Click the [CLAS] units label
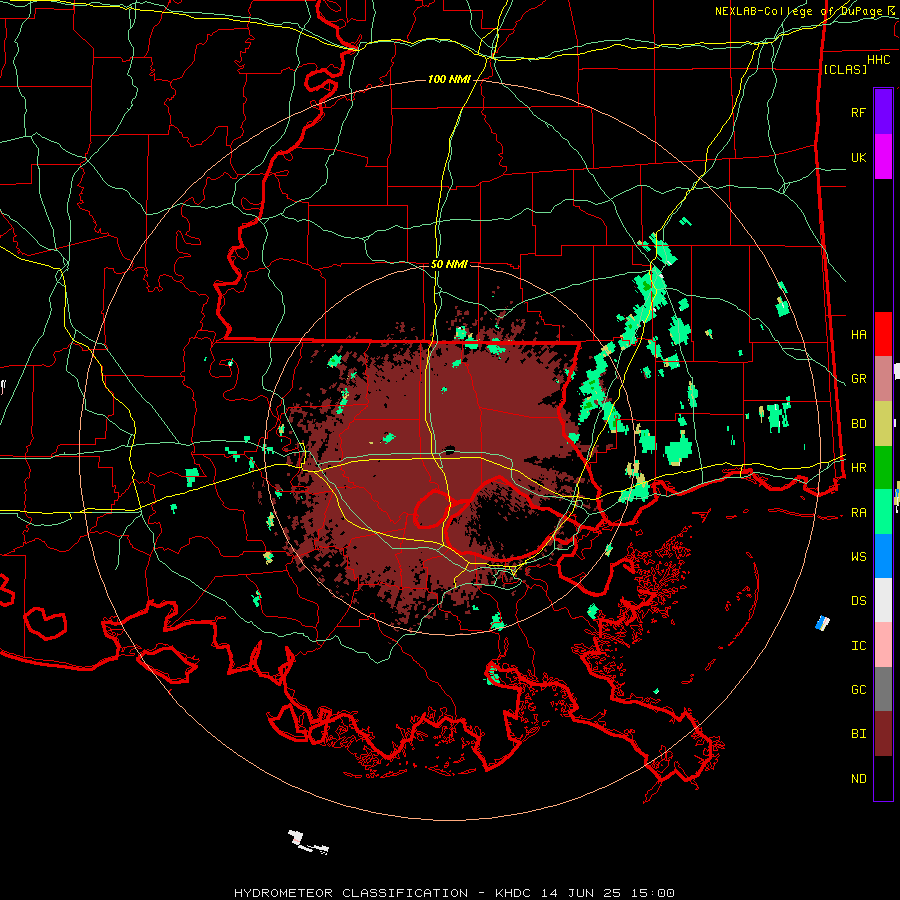 tap(845, 69)
